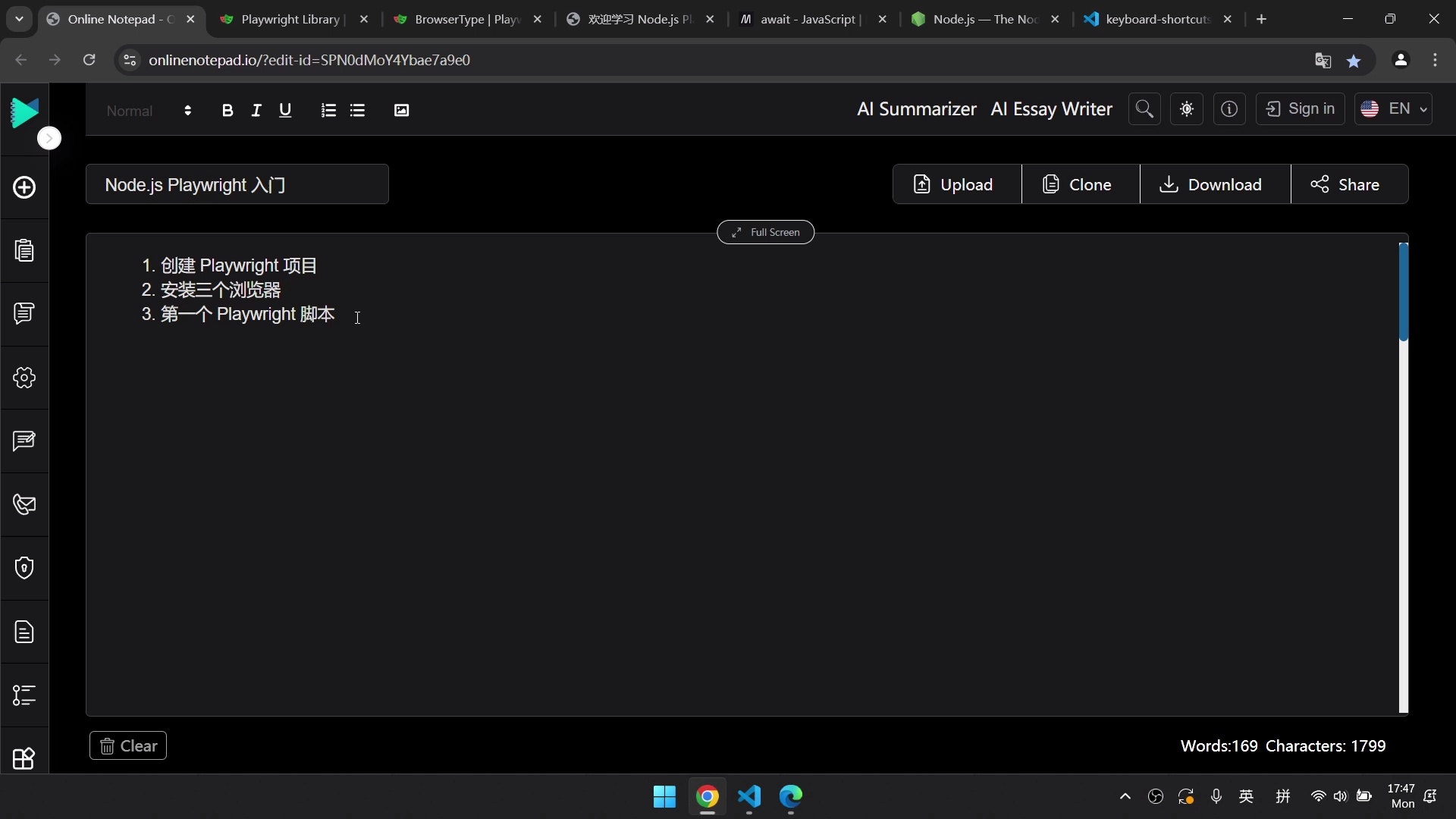Open Windows Start menu

coord(664,797)
